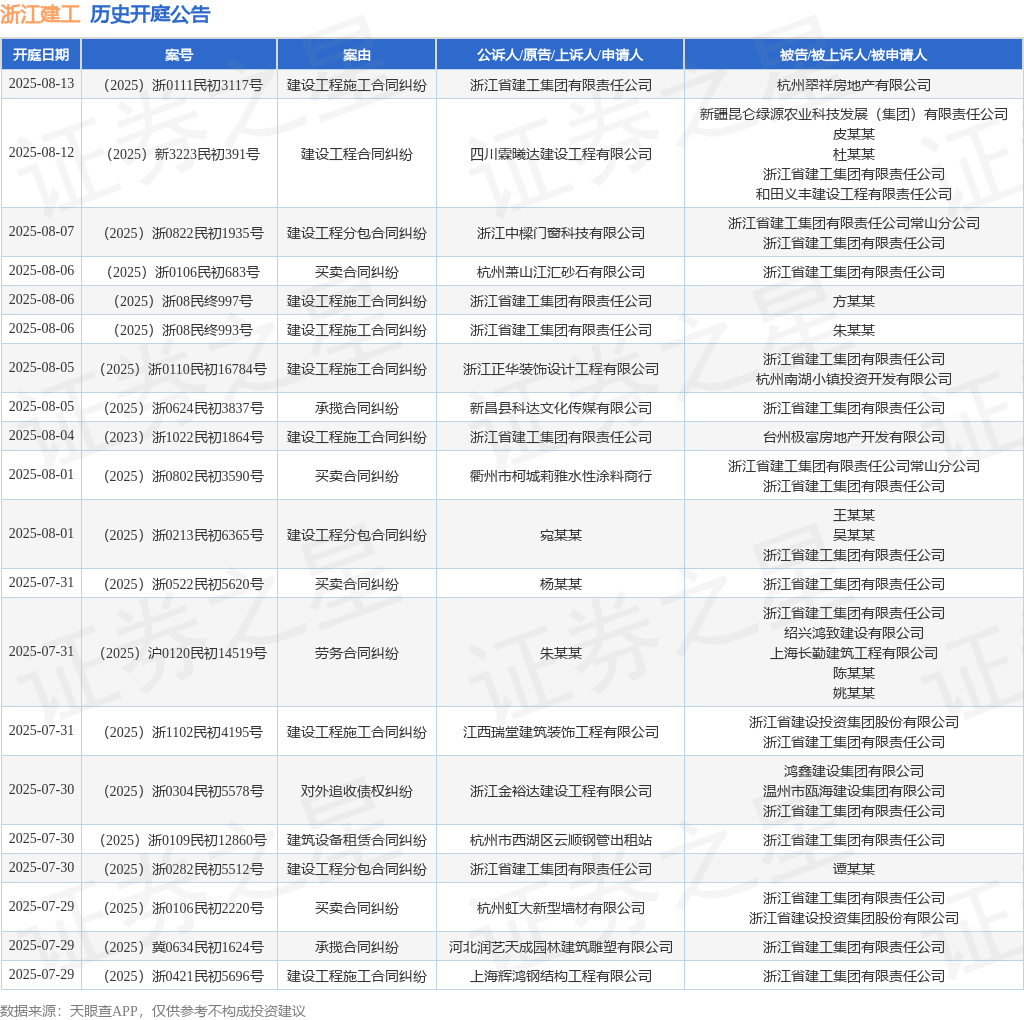This screenshot has width=1024, height=1020.
Task: Click the 建设工程合同纠纷 cause cell
Action: (357, 154)
